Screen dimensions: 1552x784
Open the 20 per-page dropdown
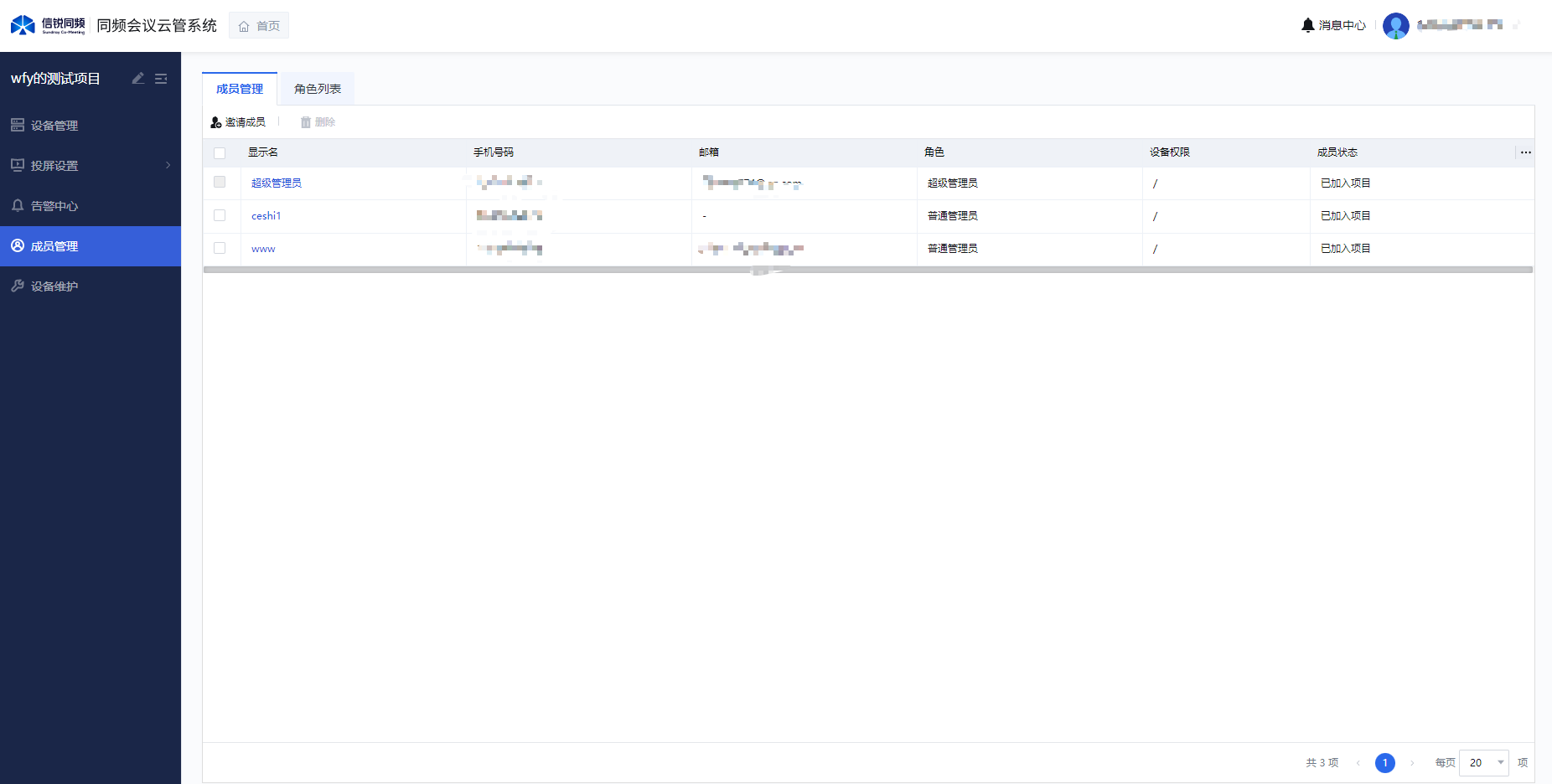[x=1484, y=763]
